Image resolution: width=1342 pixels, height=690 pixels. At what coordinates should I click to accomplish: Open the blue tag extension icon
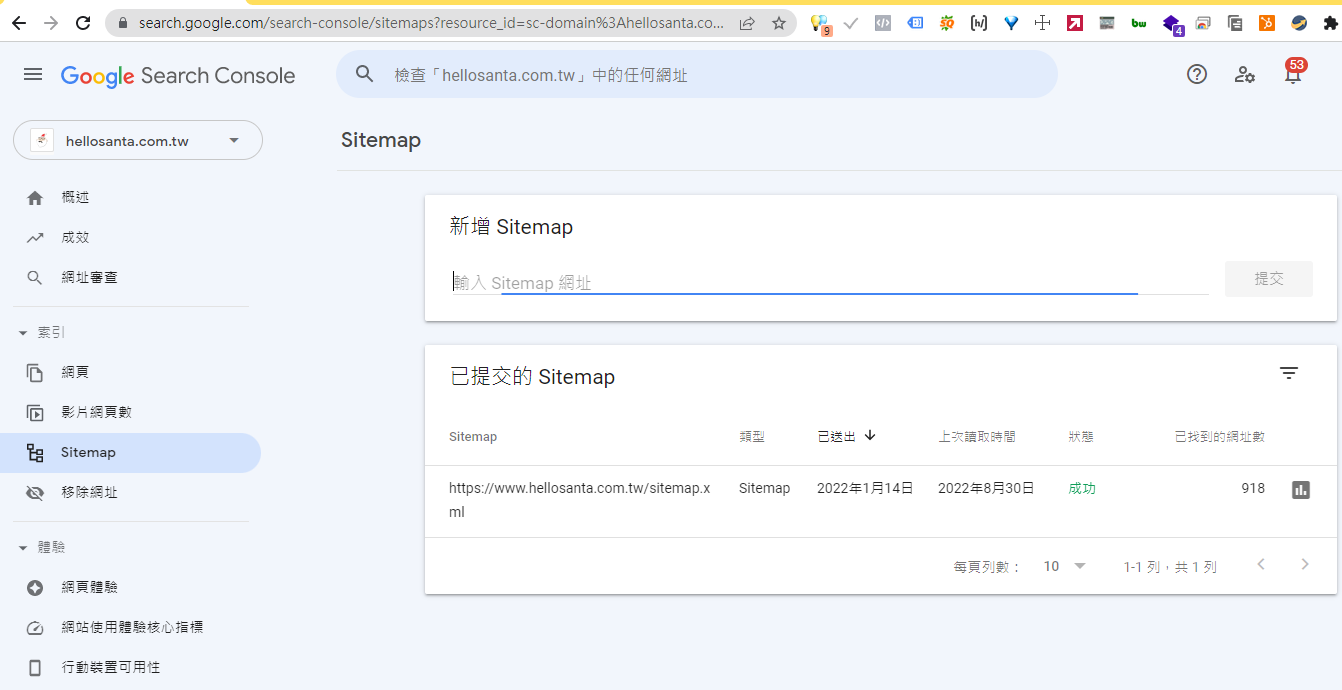tap(915, 23)
